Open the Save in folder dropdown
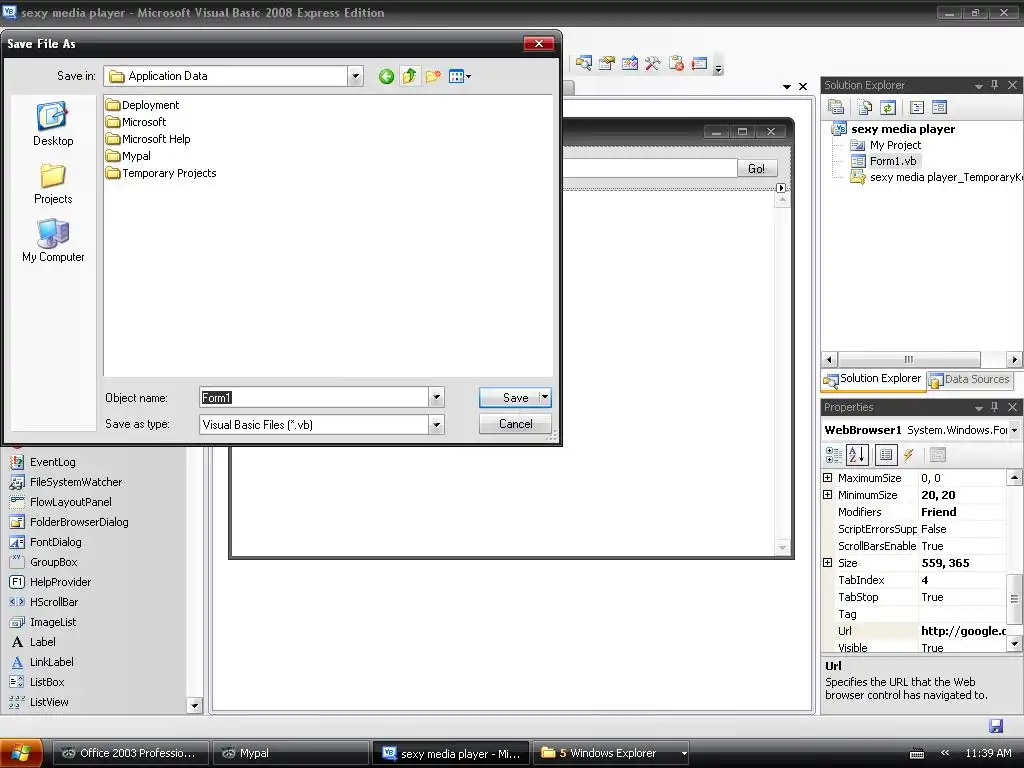 tap(355, 76)
